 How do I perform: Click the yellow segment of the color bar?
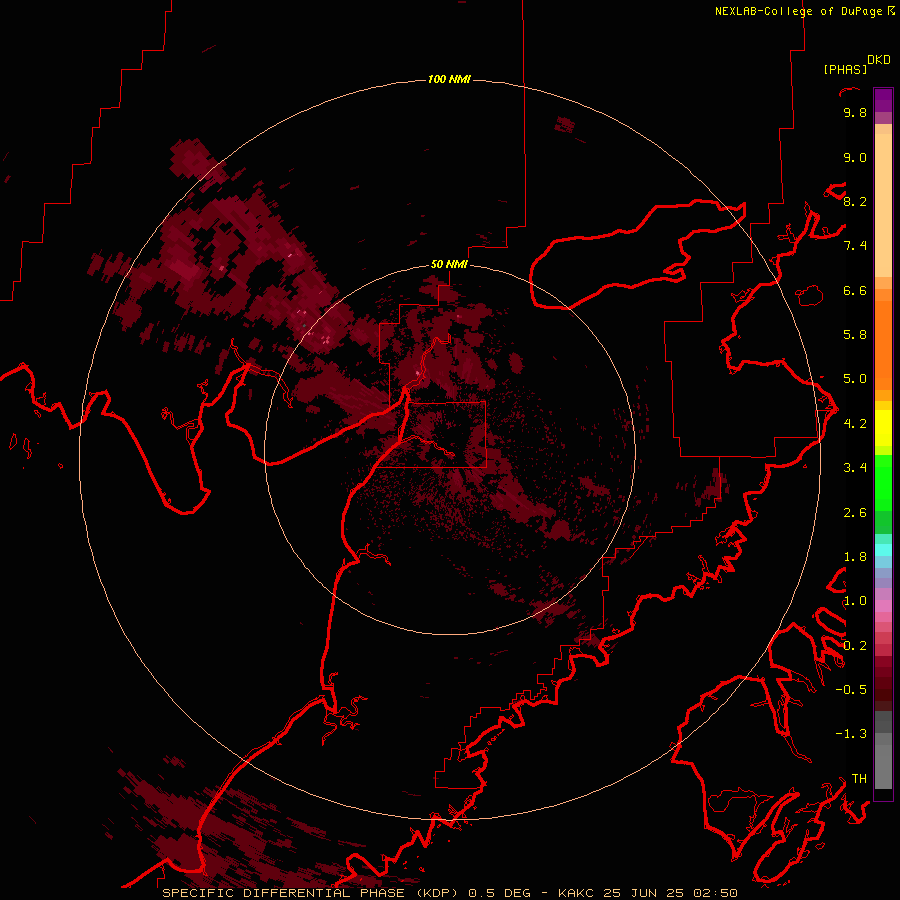click(x=883, y=428)
